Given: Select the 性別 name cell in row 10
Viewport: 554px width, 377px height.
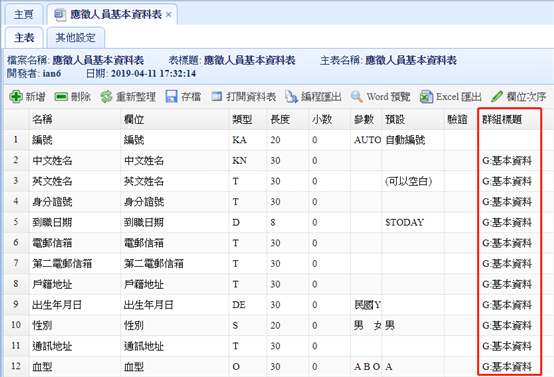Looking at the screenshot, I should 75,325.
